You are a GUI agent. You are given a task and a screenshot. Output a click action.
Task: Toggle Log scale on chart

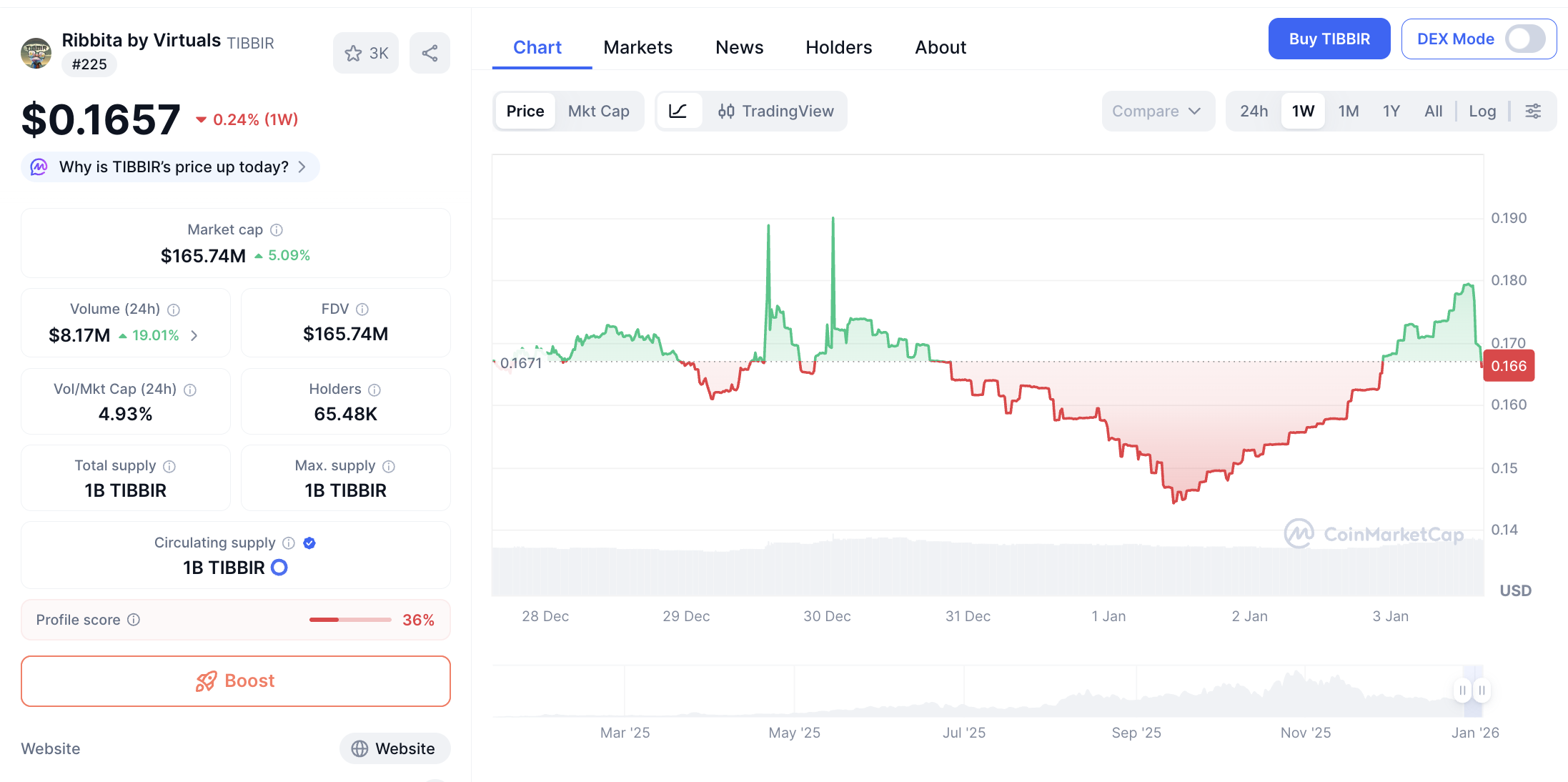pyautogui.click(x=1482, y=111)
